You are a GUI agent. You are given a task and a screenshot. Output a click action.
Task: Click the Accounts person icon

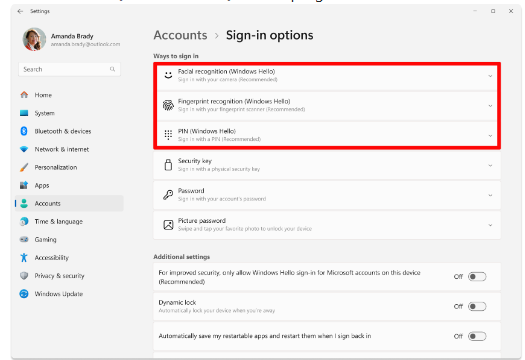(x=24, y=203)
